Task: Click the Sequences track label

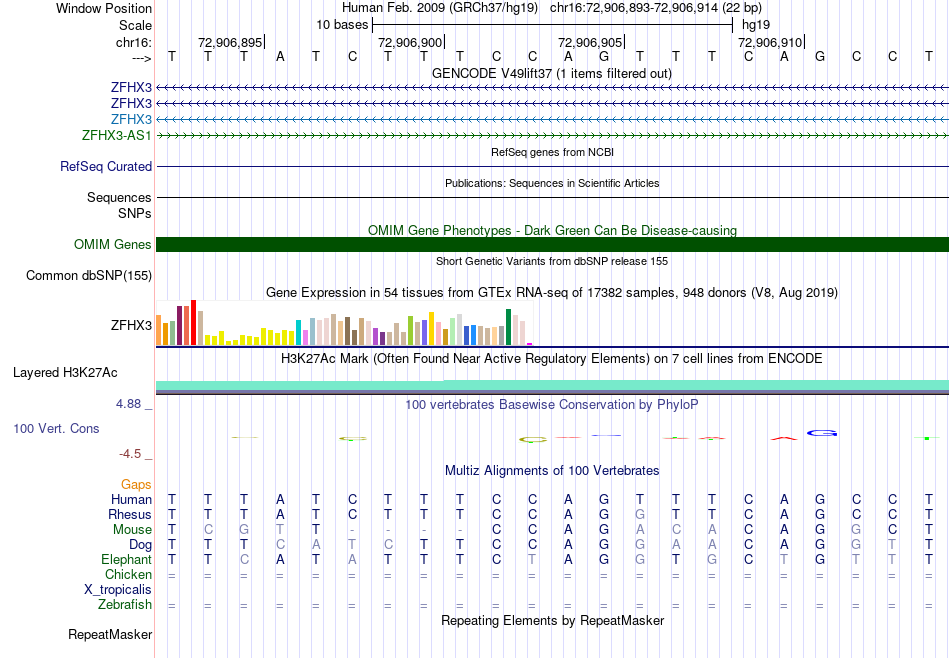Action: pyautogui.click(x=119, y=198)
